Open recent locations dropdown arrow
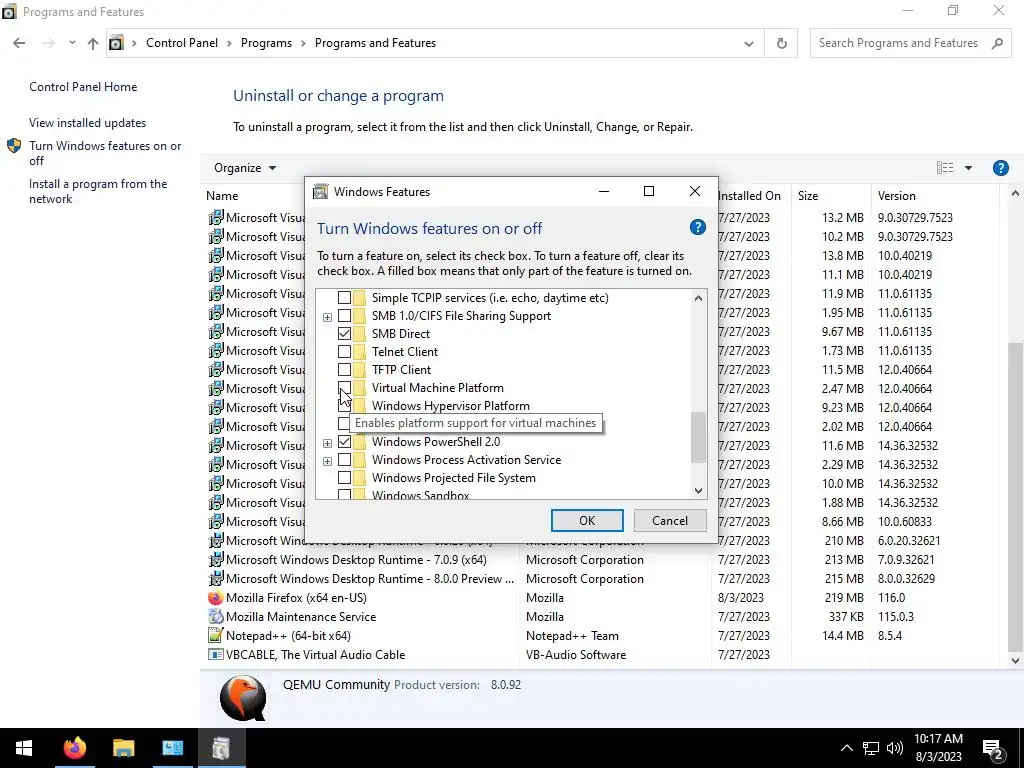The height and width of the screenshot is (768, 1024). pos(72,43)
